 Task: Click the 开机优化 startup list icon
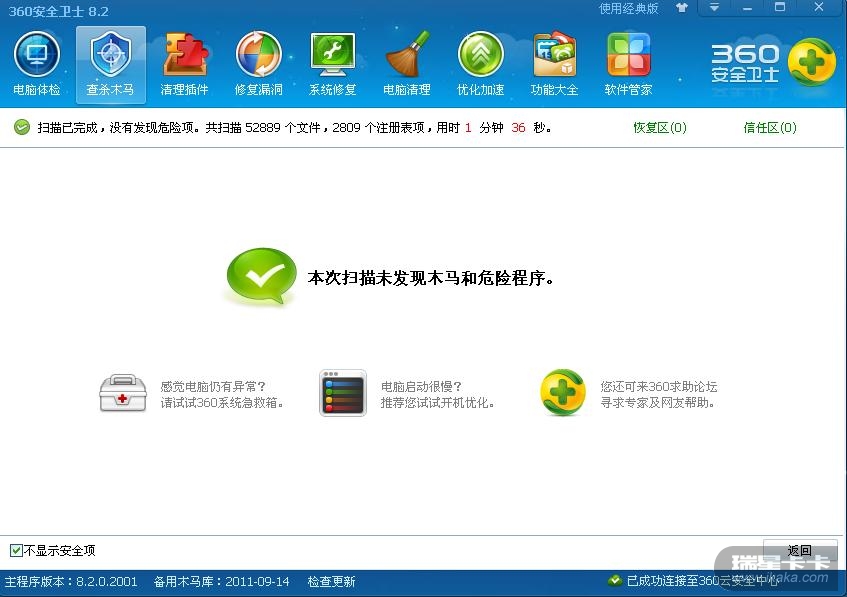(343, 393)
